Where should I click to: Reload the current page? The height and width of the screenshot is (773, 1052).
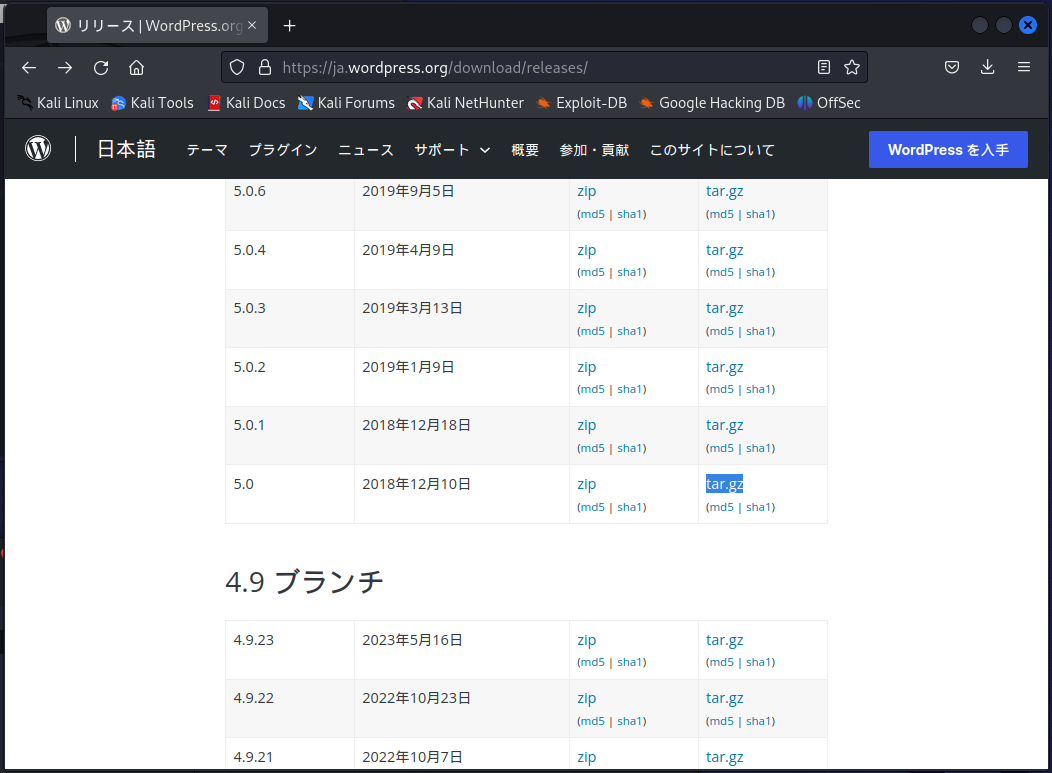tap(101, 68)
